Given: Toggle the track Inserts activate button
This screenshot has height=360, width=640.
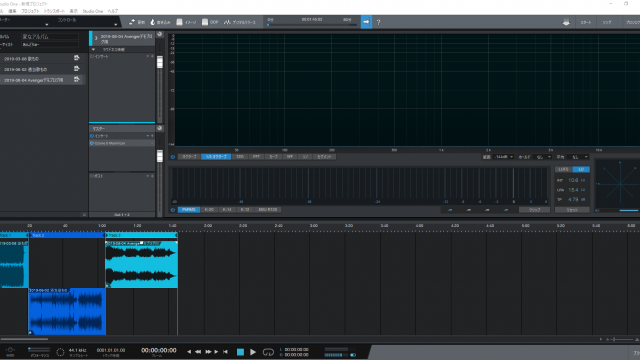Looking at the screenshot, I should click(92, 56).
